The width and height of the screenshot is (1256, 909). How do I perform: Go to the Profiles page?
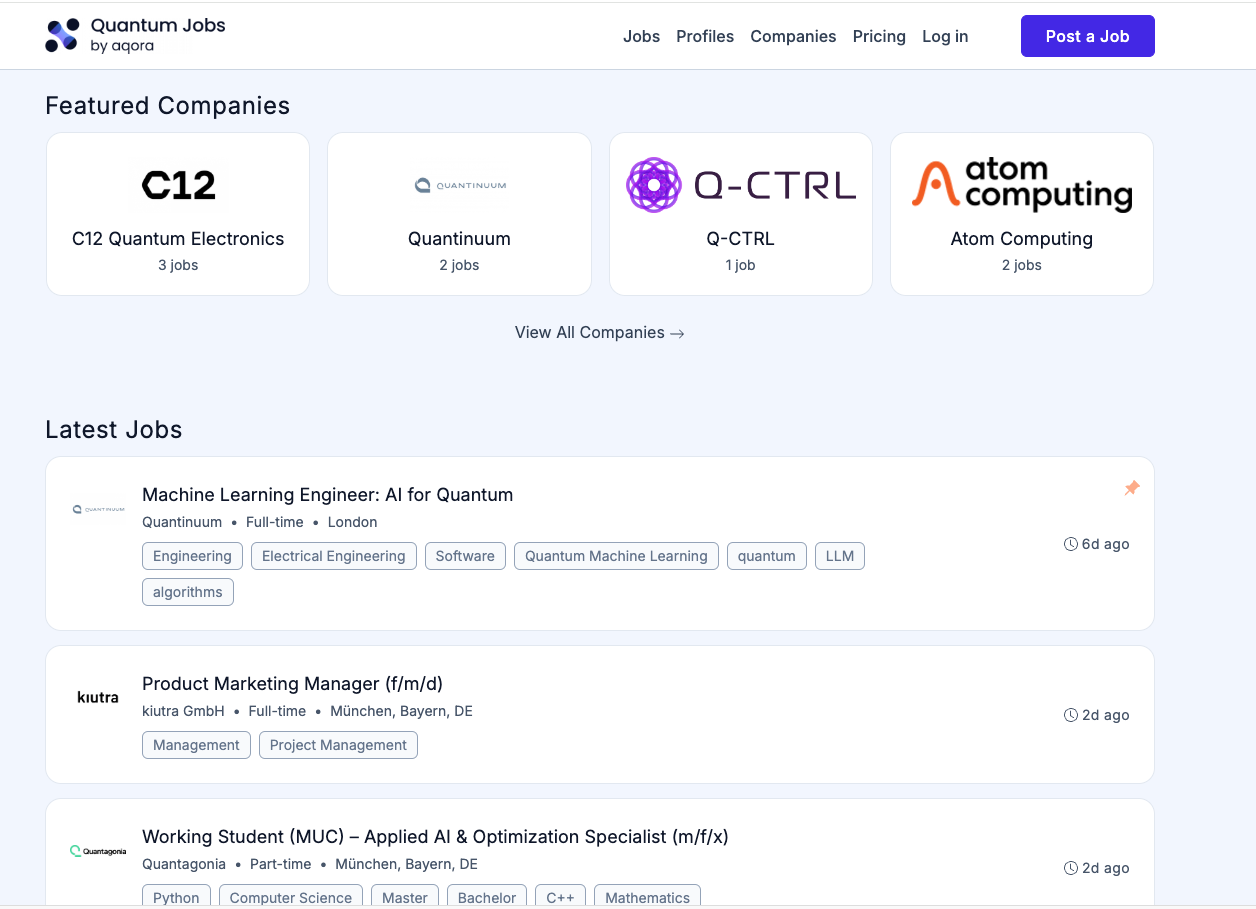click(705, 36)
